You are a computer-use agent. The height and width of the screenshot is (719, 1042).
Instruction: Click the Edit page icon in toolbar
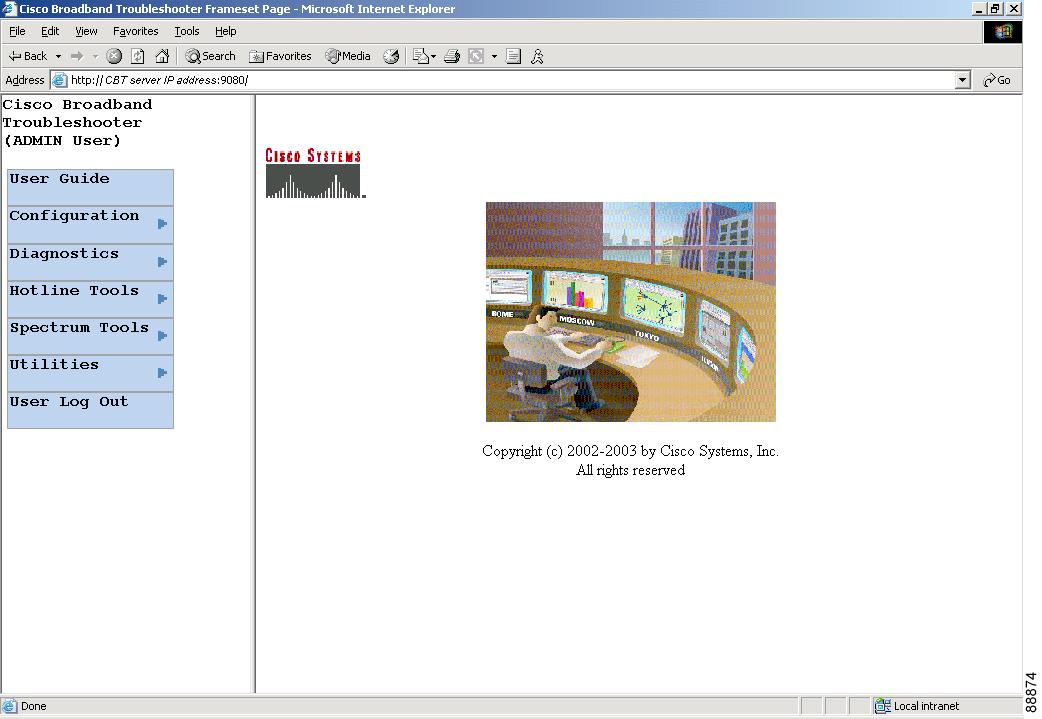click(x=476, y=56)
